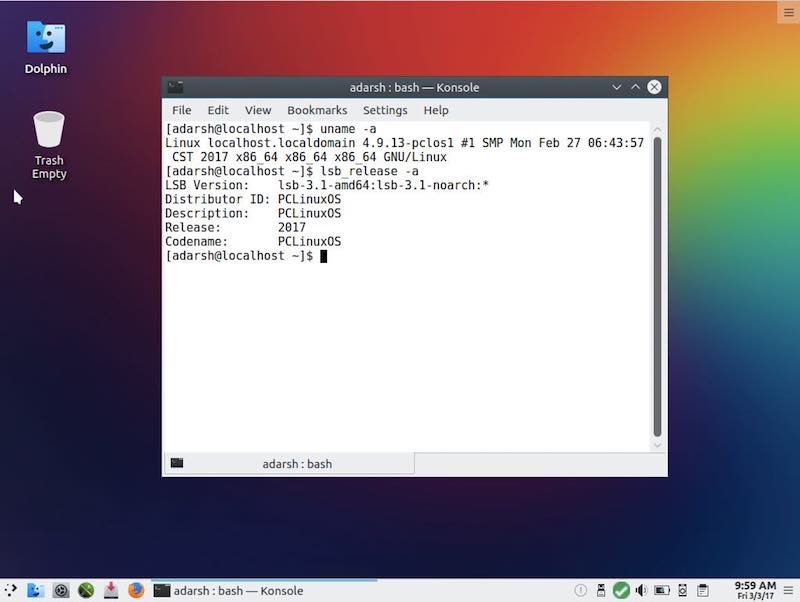Open the desktop toolbox menu at top right

point(788,13)
